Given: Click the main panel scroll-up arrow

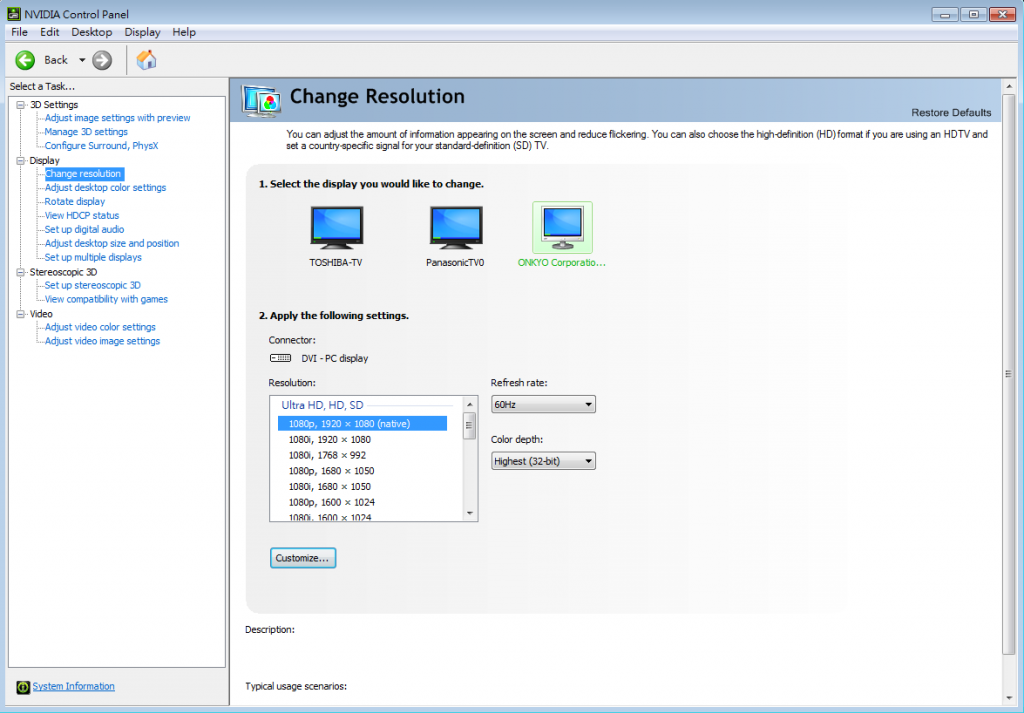Looking at the screenshot, I should point(1009,86).
